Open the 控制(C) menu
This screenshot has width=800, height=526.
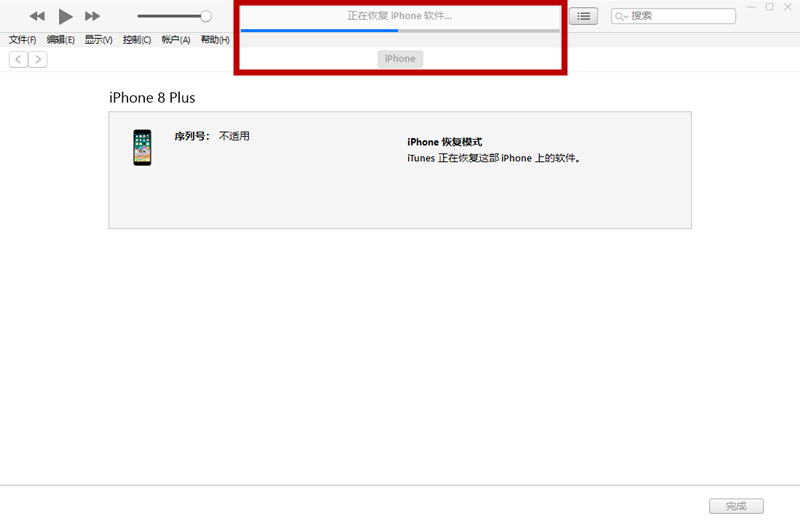pyautogui.click(x=137, y=40)
